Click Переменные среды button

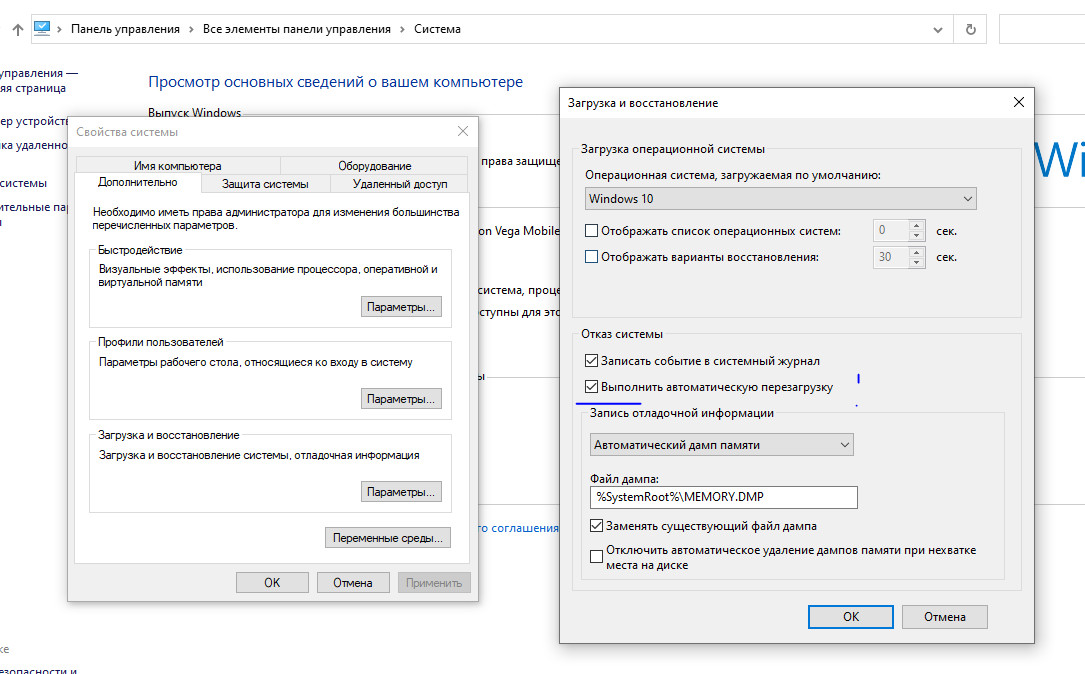coord(388,538)
